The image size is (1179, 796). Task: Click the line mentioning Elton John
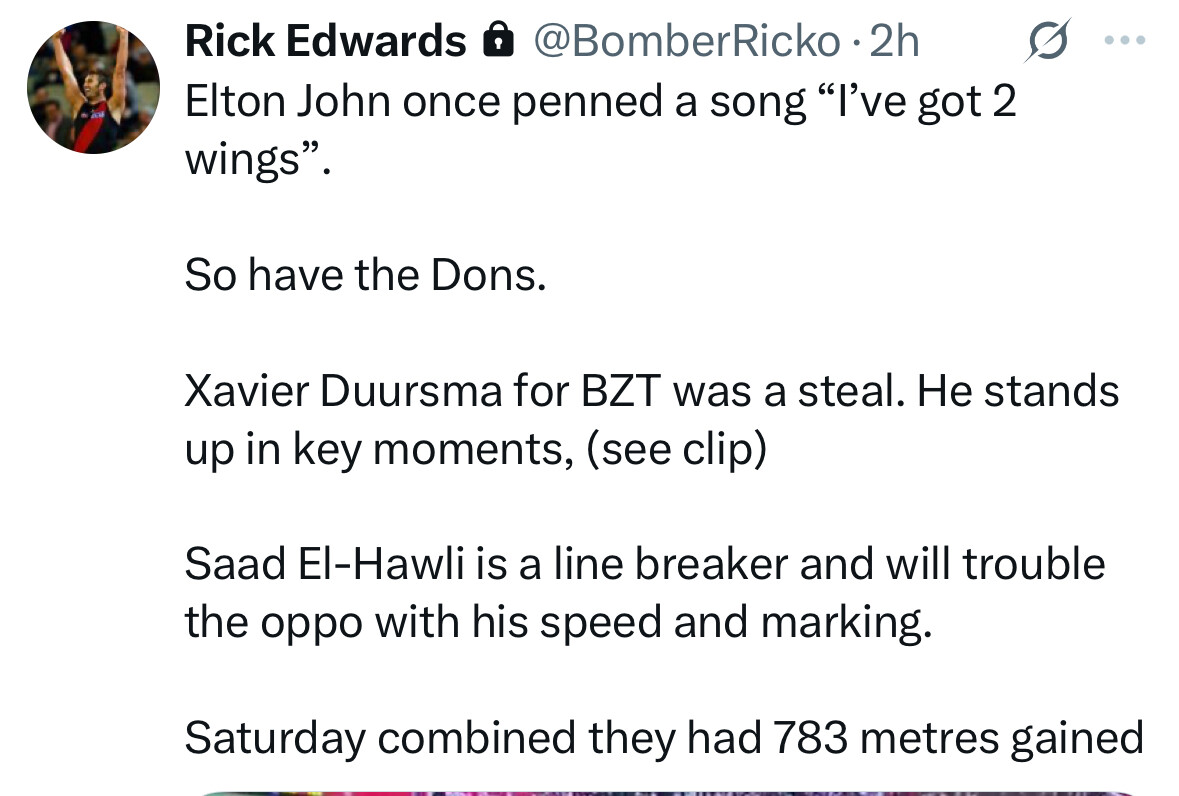pyautogui.click(x=600, y=101)
